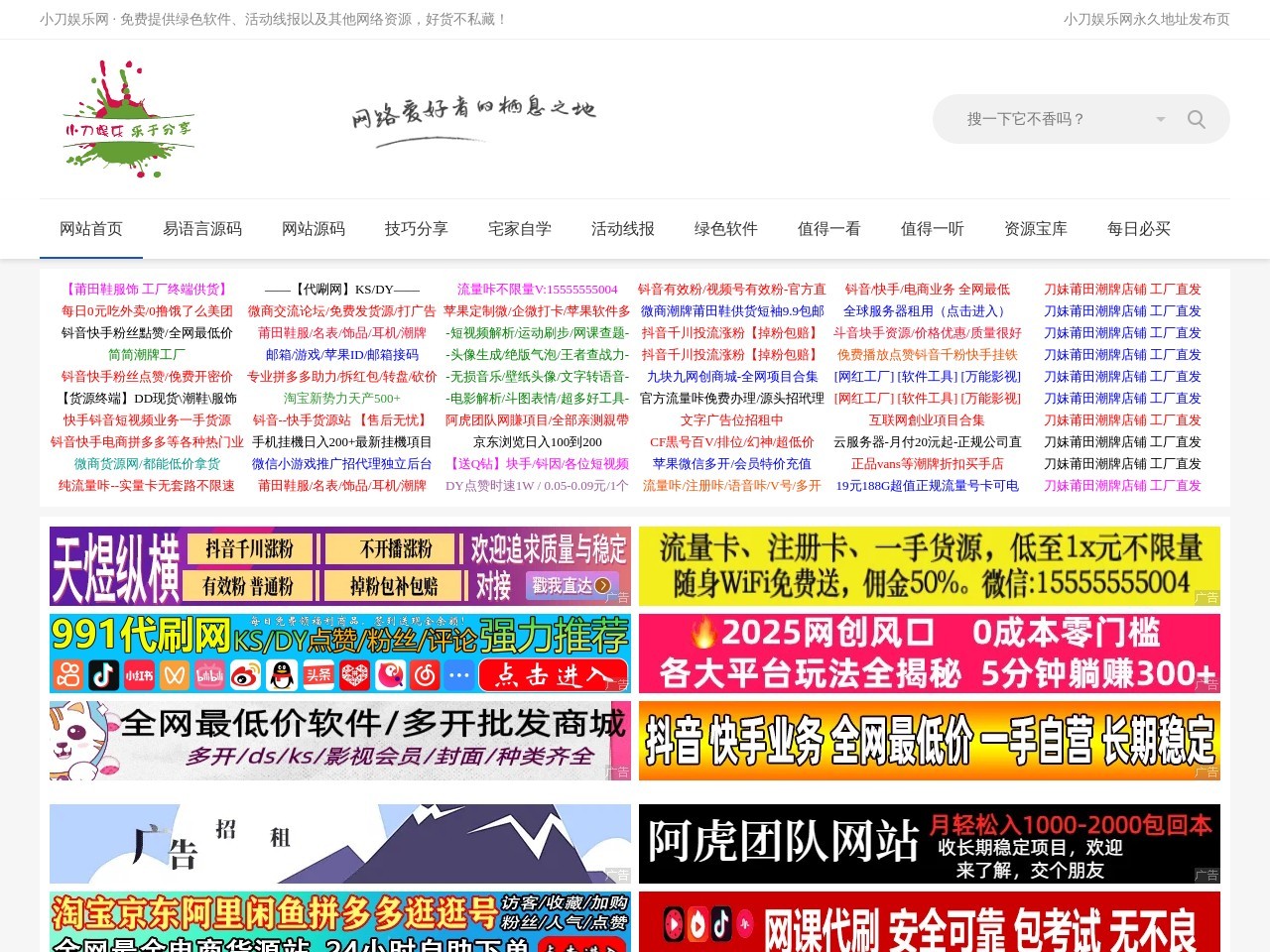Image resolution: width=1270 pixels, height=952 pixels.
Task: Click the cartoon cat mascot in software banner
Action: (x=85, y=740)
